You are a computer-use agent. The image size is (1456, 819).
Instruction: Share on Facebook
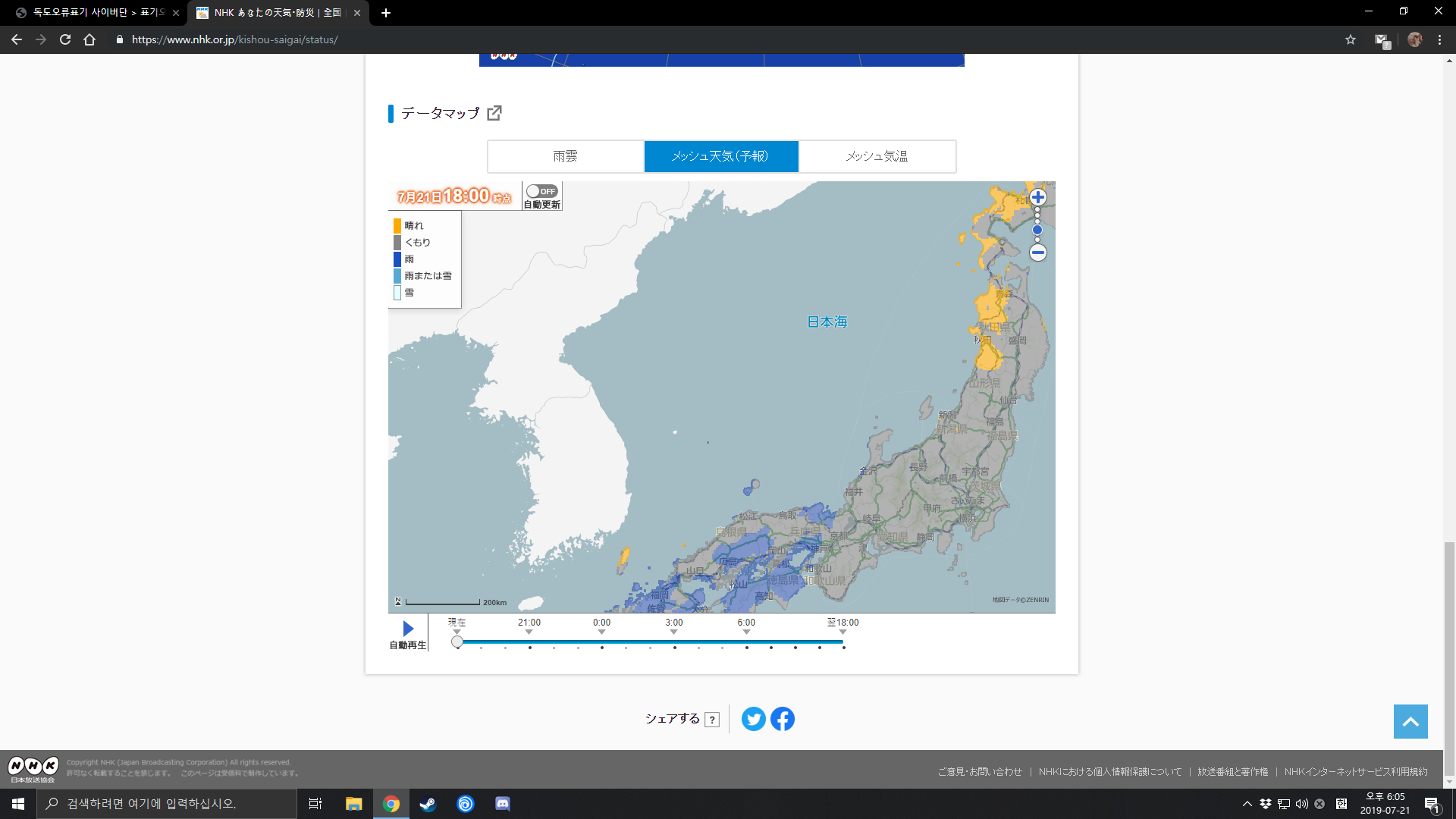pyautogui.click(x=783, y=719)
